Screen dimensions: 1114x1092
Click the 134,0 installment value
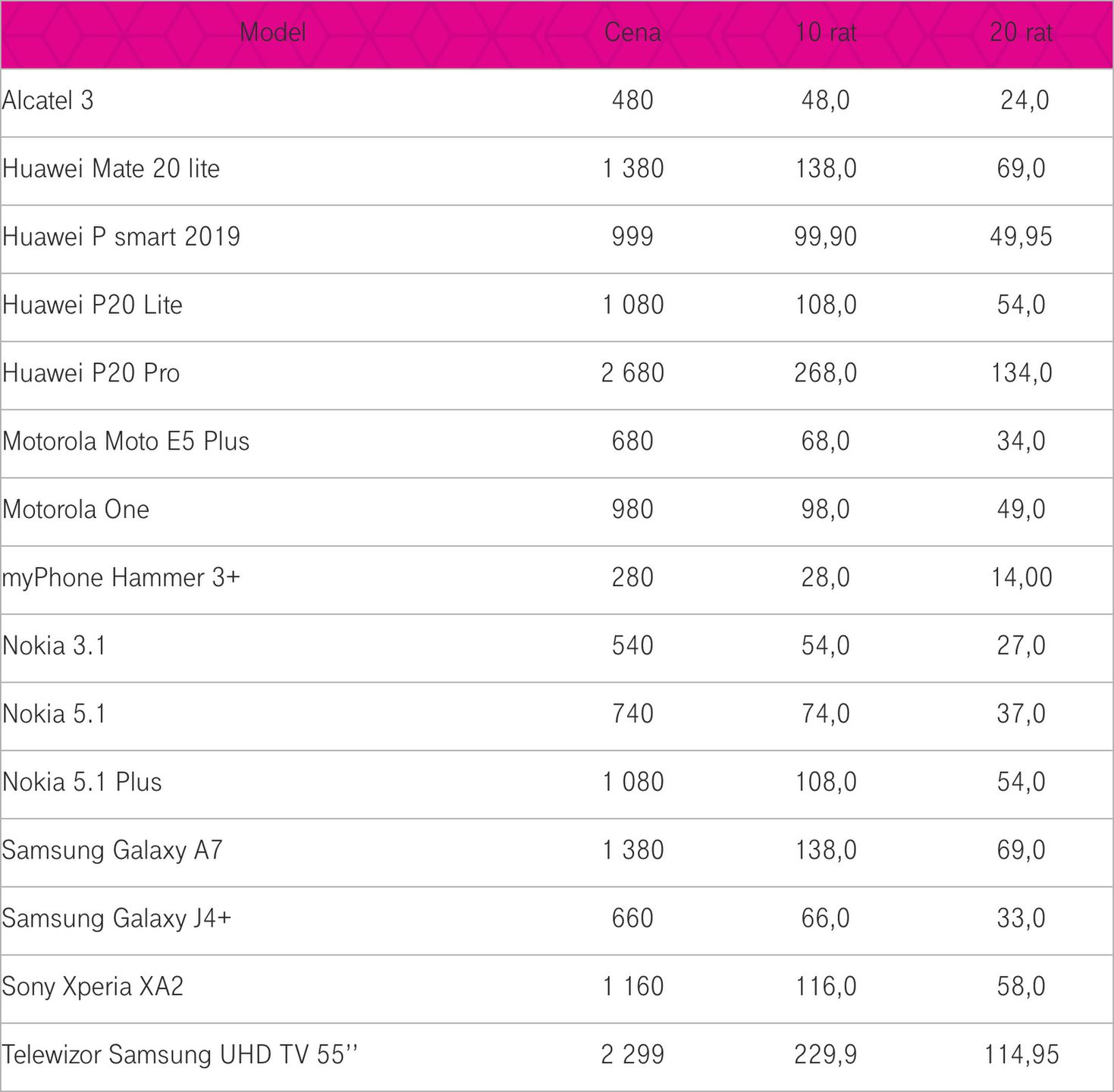1021,373
